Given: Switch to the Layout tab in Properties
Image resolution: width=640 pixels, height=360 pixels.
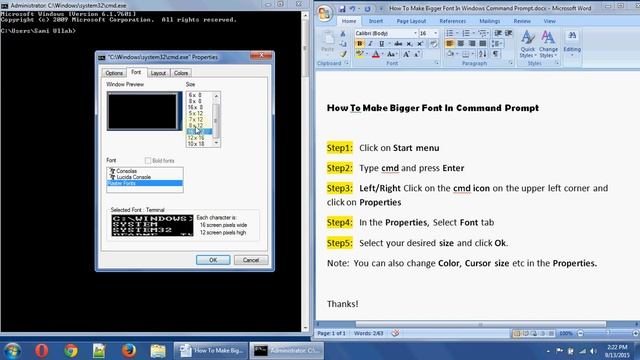Looking at the screenshot, I should pyautogui.click(x=158, y=73).
